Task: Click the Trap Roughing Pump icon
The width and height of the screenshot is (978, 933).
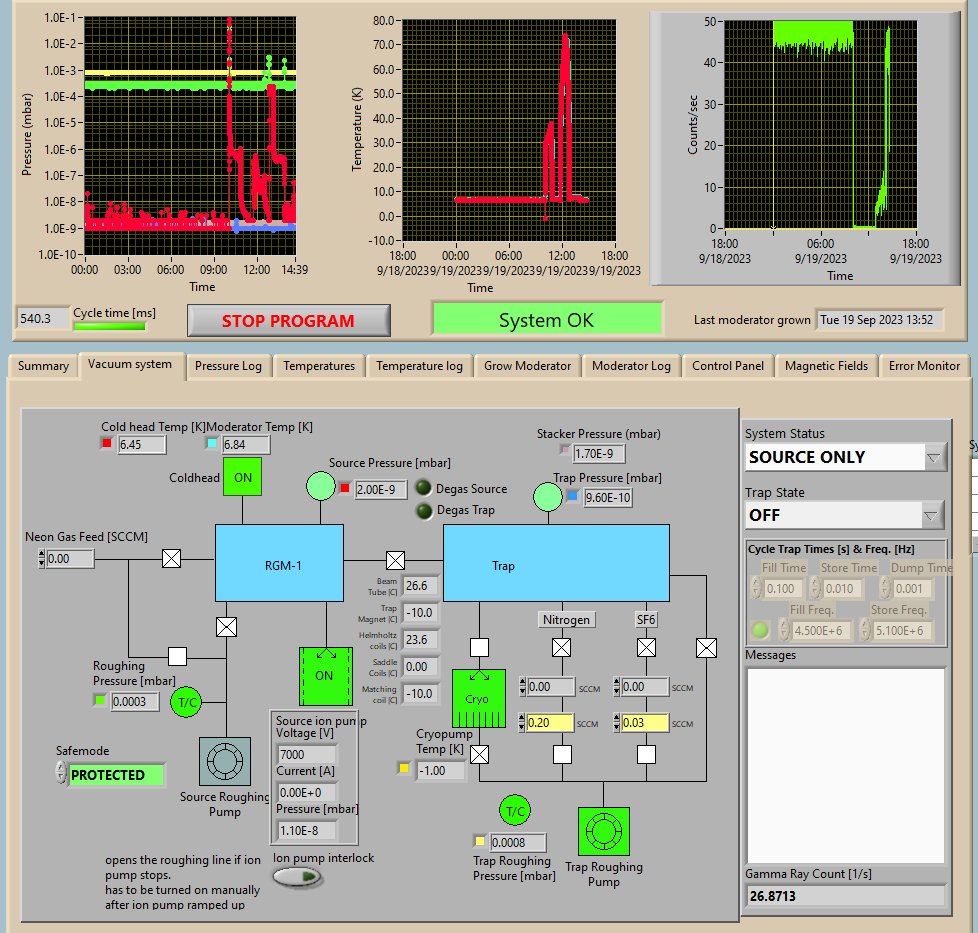Action: (x=603, y=832)
